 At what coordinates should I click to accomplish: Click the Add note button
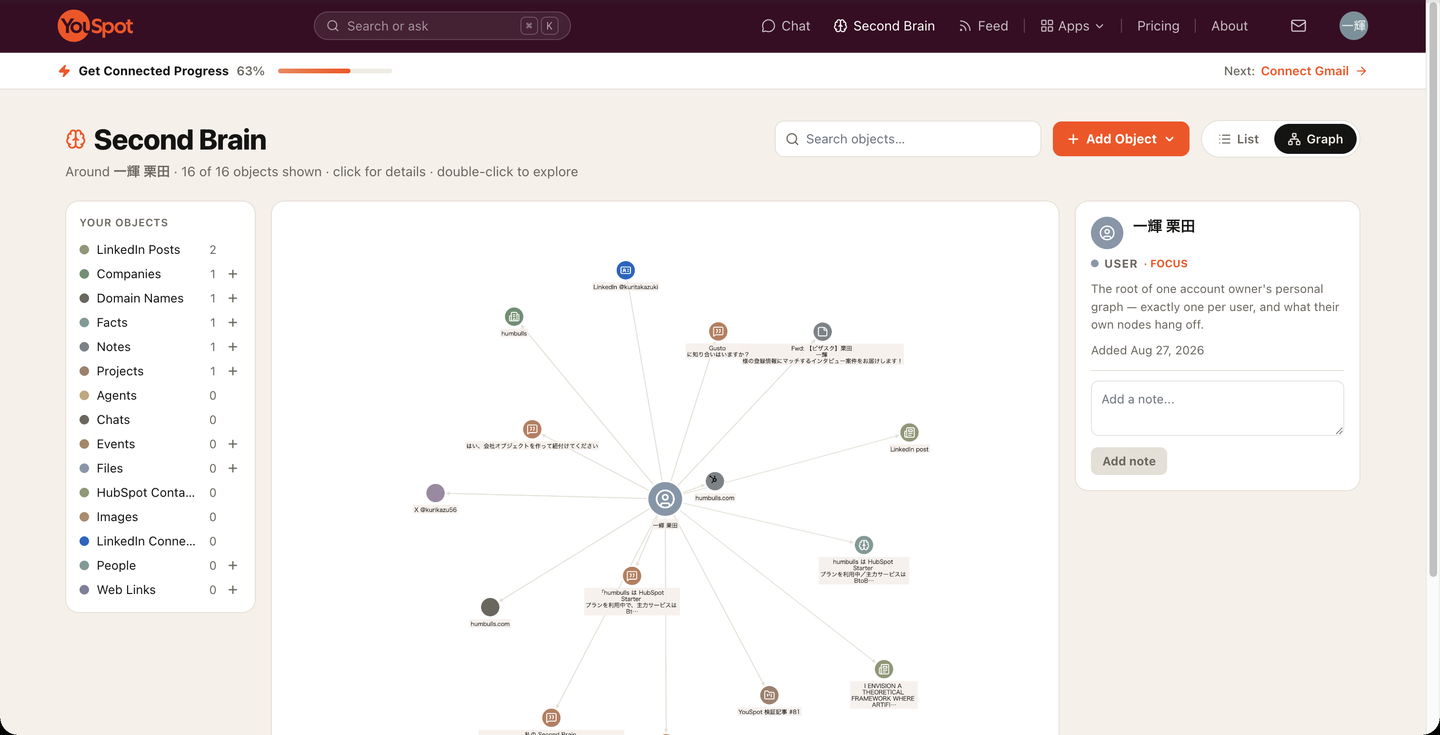click(x=1129, y=461)
